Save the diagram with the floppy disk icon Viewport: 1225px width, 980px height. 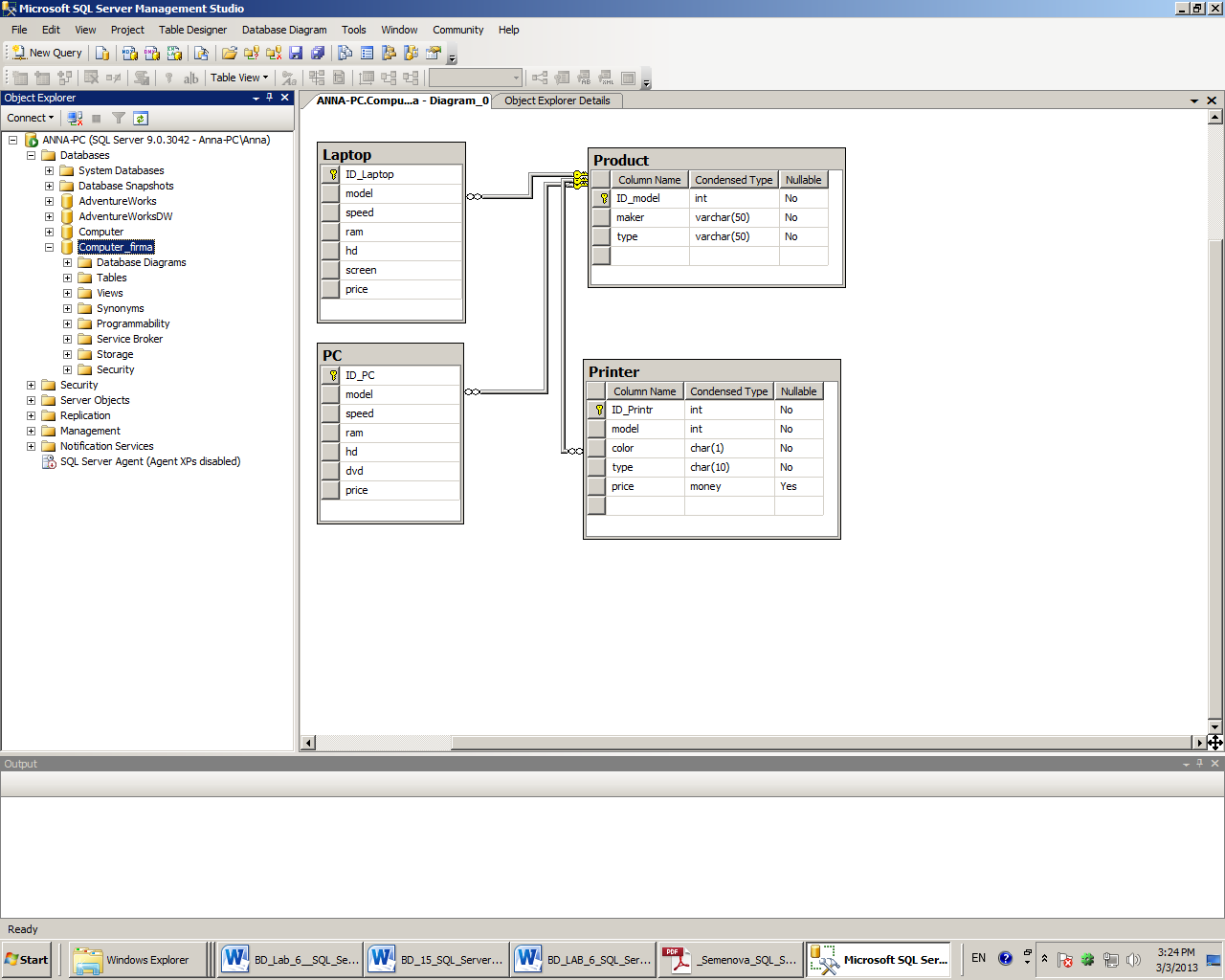296,53
